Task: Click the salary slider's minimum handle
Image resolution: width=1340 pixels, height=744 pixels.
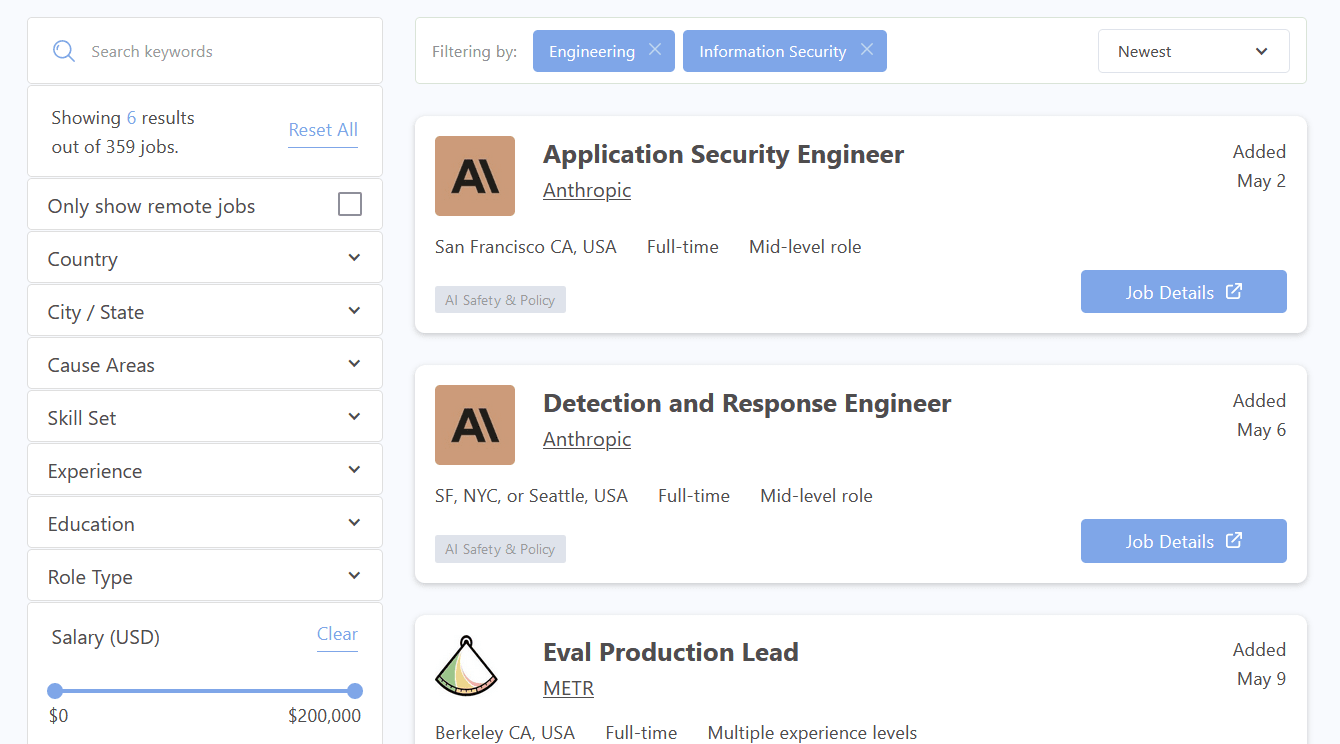Action: click(x=55, y=691)
